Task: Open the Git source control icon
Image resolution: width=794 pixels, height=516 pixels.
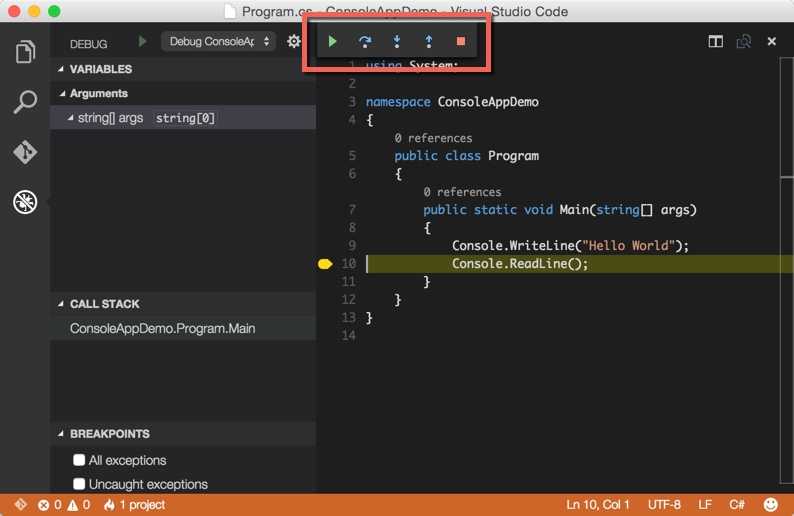Action: [x=25, y=151]
